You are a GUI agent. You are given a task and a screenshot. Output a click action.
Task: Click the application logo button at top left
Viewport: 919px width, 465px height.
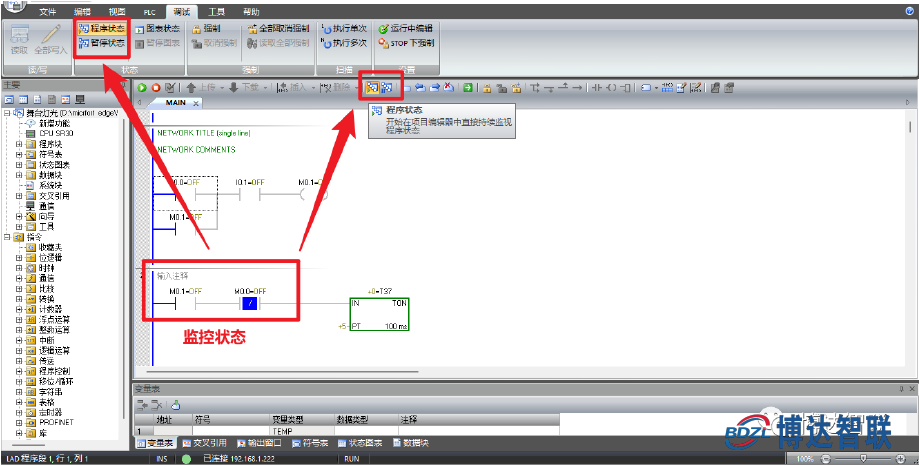tap(13, 7)
